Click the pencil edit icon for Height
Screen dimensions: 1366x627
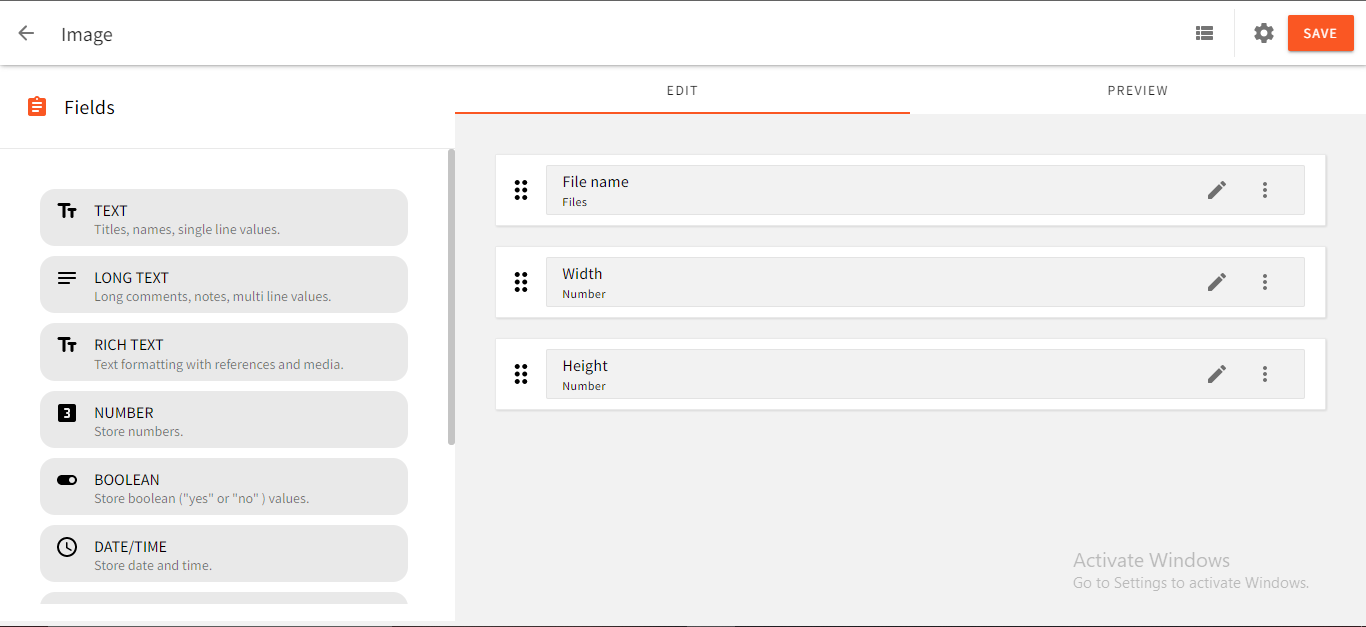(1216, 374)
